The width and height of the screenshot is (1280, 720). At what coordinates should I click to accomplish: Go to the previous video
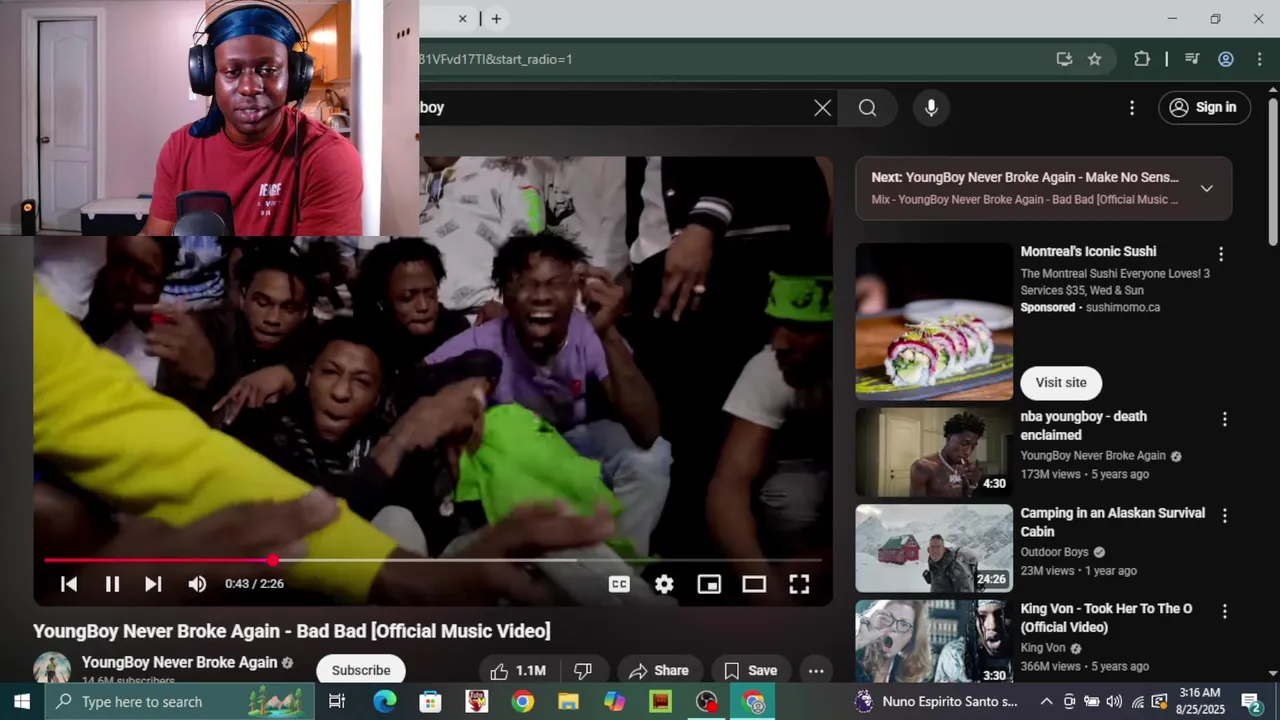pyautogui.click(x=69, y=584)
